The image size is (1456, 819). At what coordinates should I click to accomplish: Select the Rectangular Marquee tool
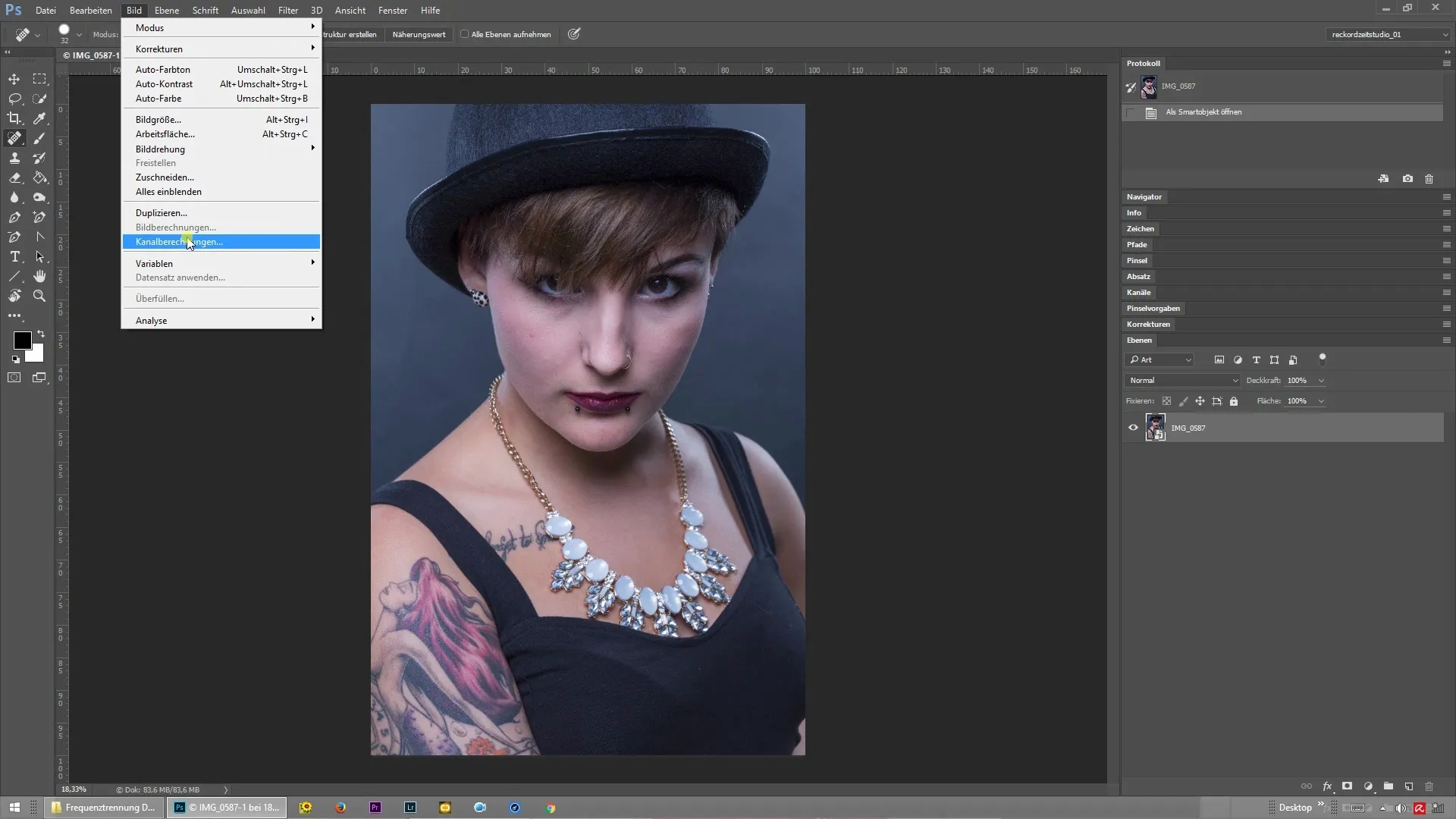coord(39,79)
